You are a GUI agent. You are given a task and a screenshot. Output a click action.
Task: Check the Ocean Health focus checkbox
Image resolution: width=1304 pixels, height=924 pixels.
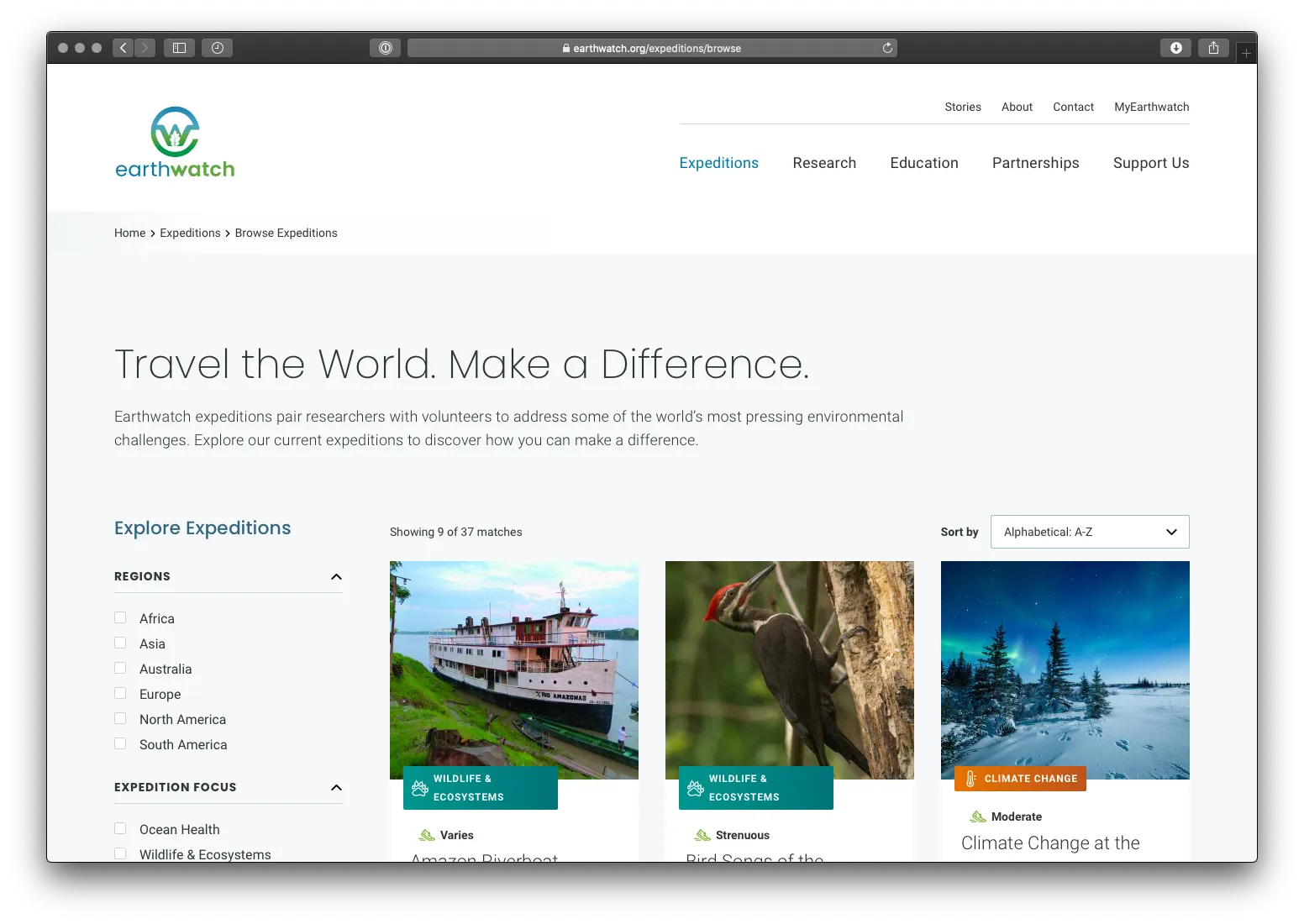[x=120, y=828]
